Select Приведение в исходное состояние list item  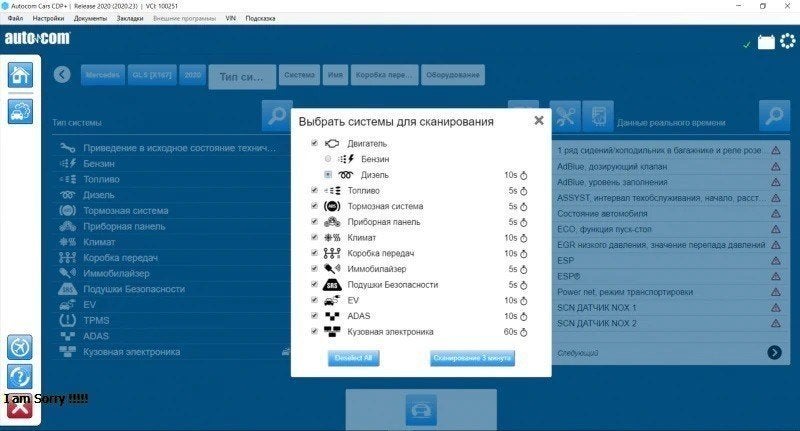172,148
